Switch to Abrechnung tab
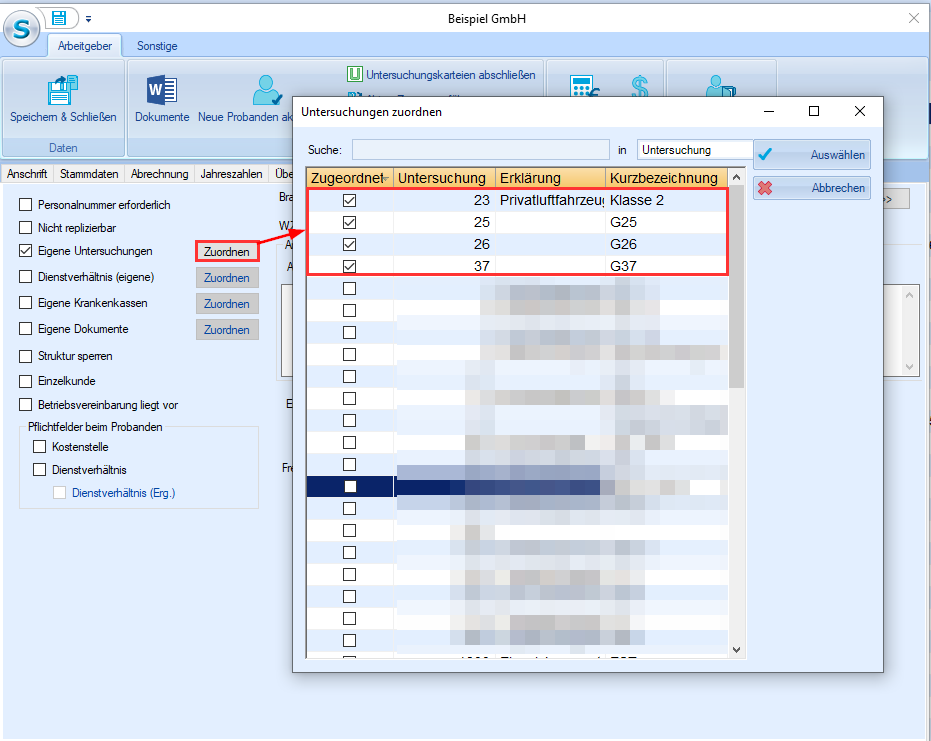 point(160,174)
